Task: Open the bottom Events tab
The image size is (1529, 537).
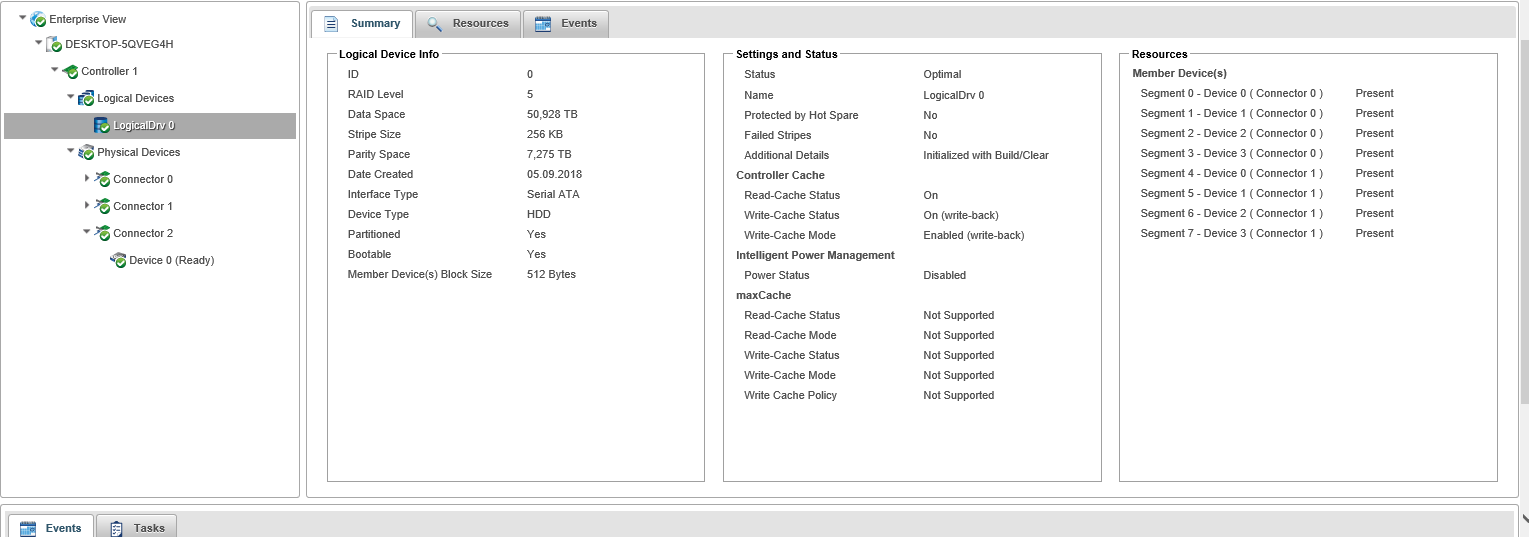Action: point(51,527)
